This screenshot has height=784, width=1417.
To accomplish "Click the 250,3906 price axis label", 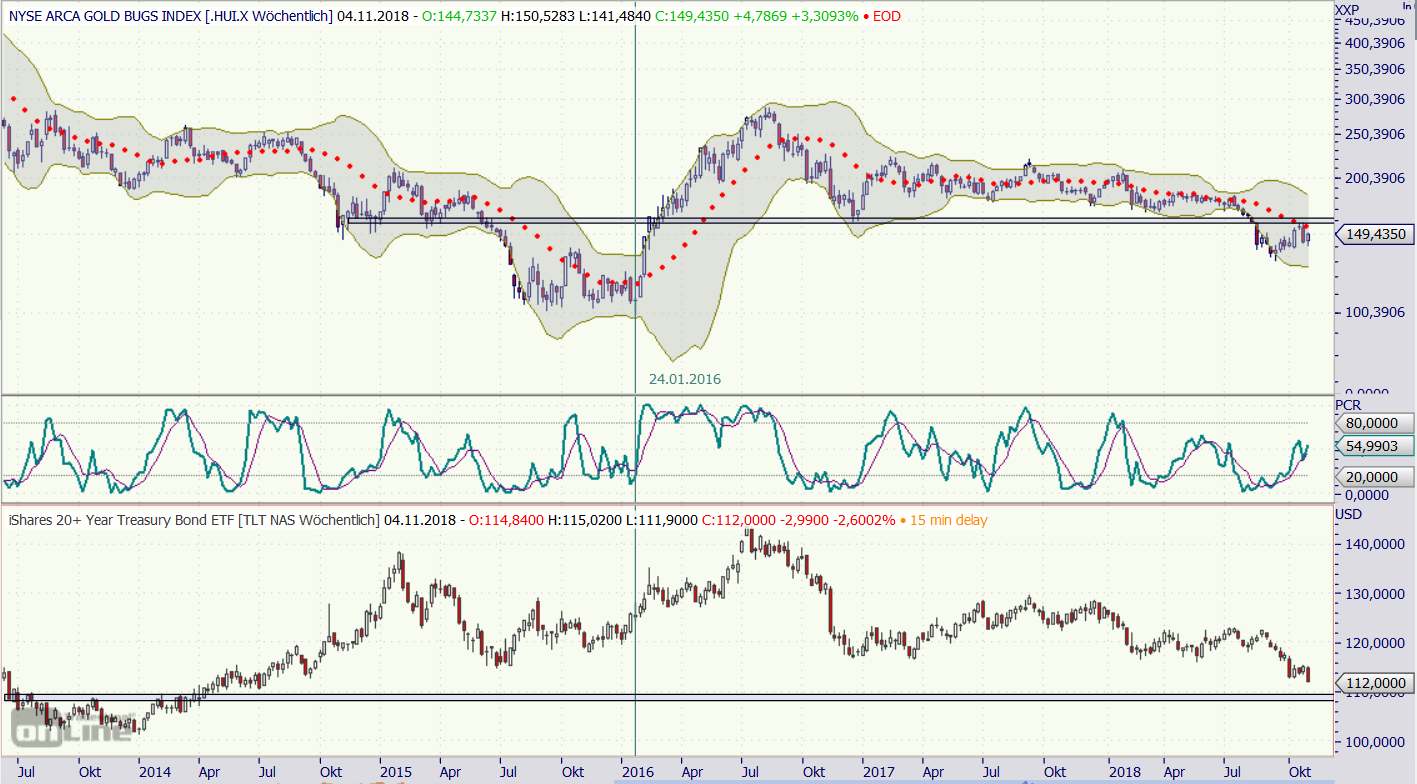I will tap(1374, 134).
